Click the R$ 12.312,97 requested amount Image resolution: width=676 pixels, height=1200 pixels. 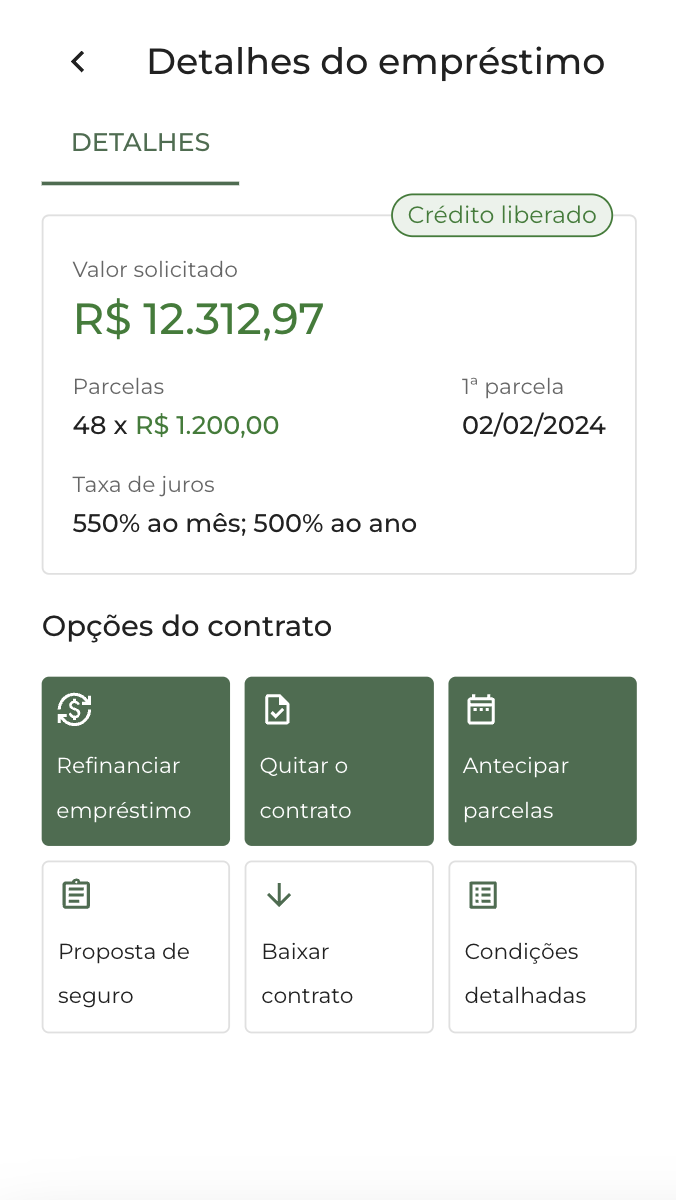[199, 319]
